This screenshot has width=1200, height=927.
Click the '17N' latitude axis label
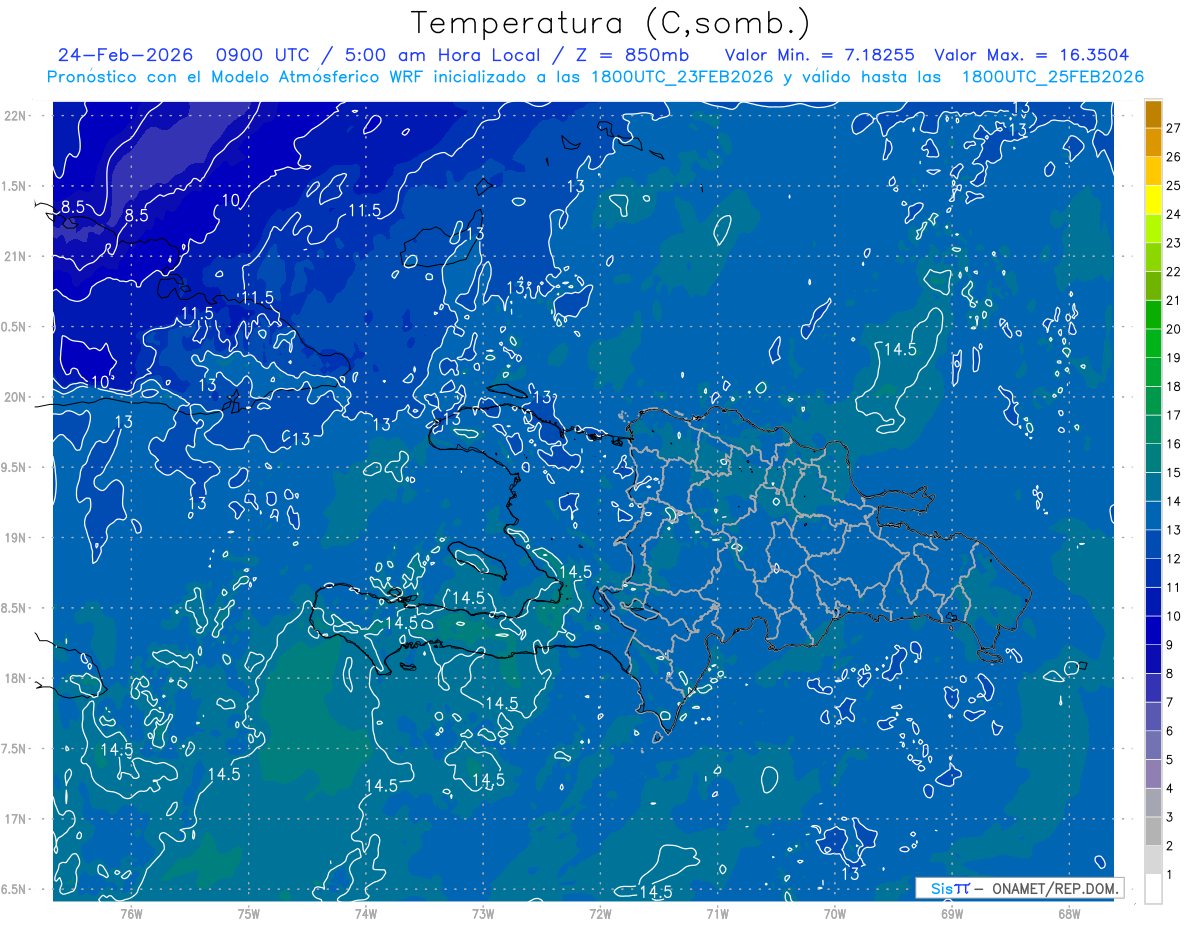(16, 819)
